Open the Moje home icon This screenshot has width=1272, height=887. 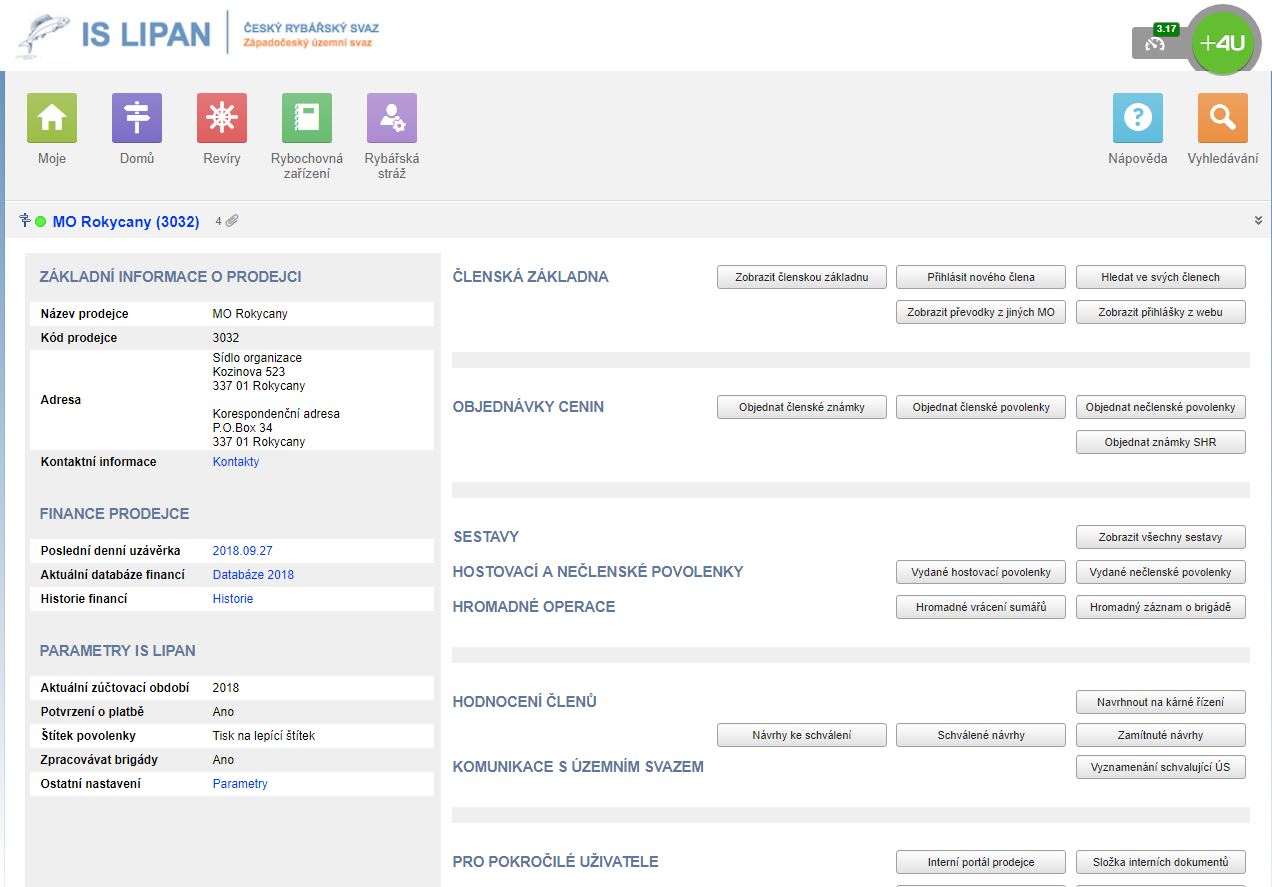[52, 119]
